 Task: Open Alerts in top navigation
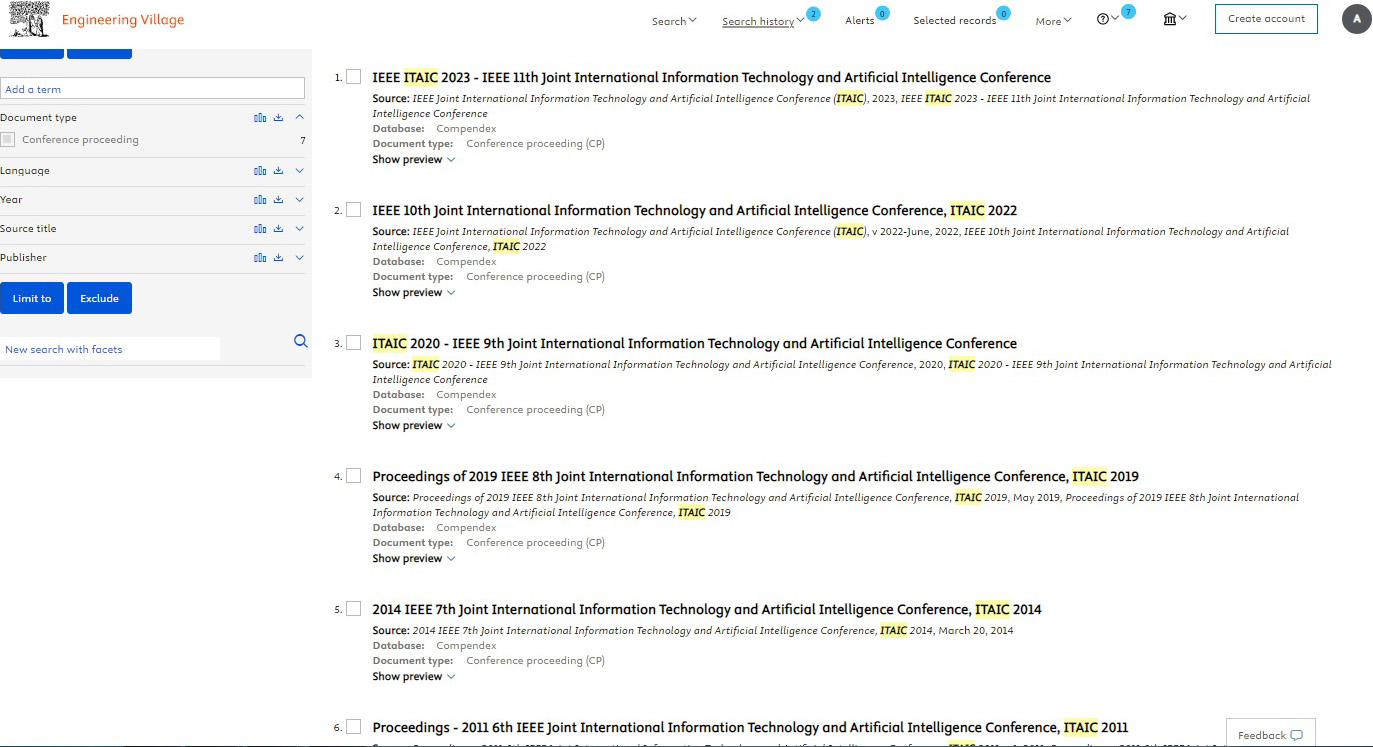(x=860, y=21)
